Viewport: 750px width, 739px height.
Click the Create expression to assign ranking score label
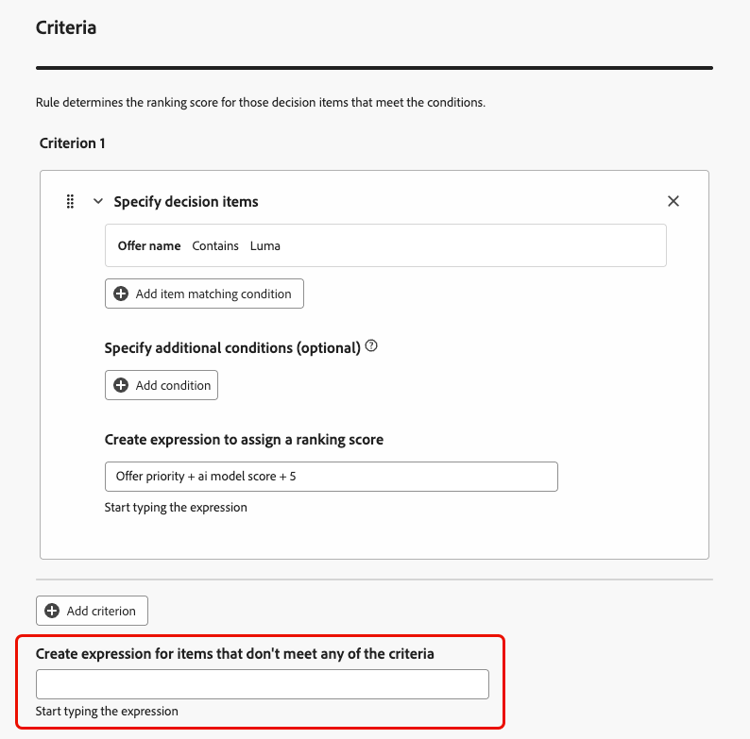244,439
